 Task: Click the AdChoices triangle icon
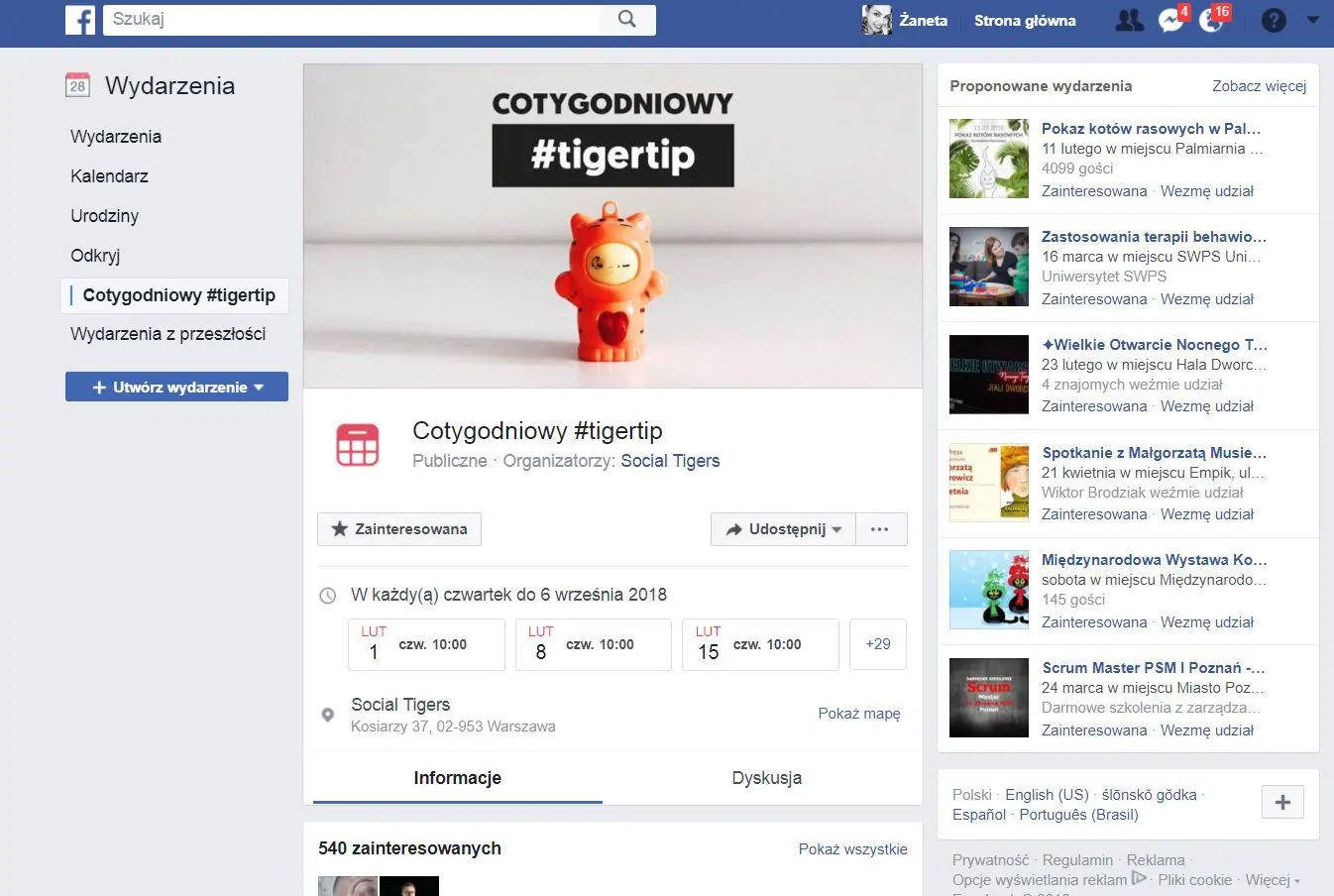tap(1139, 878)
